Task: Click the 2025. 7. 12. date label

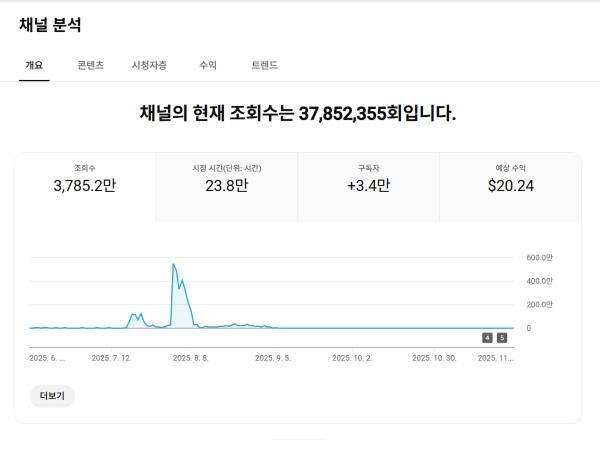Action: pyautogui.click(x=111, y=357)
